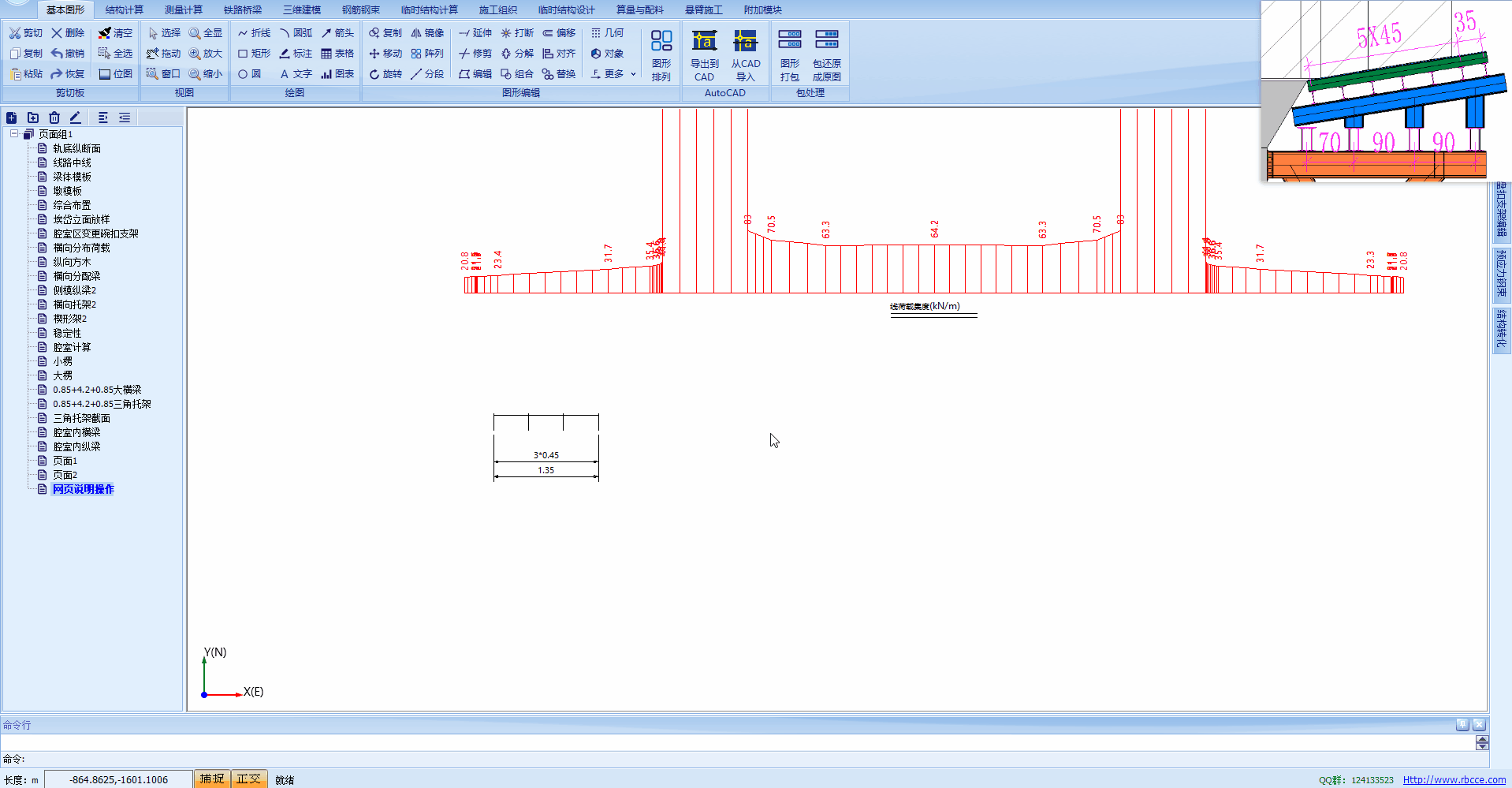Switch to the 结构计算 ribbon tab
Screen dimensions: 1512x788
coord(125,10)
